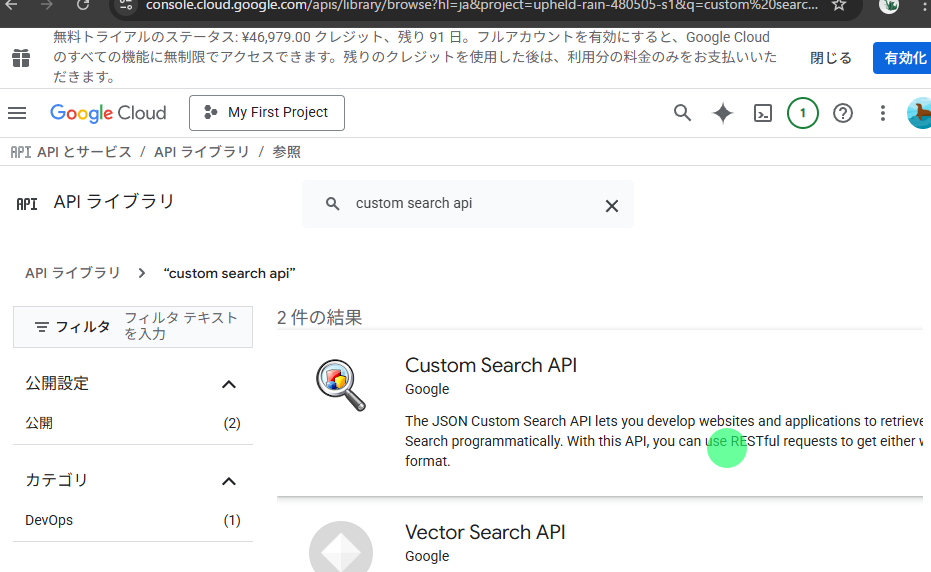Viewport: 931px width, 572px height.
Task: Select the DevOps category filter
Action: [x=49, y=520]
